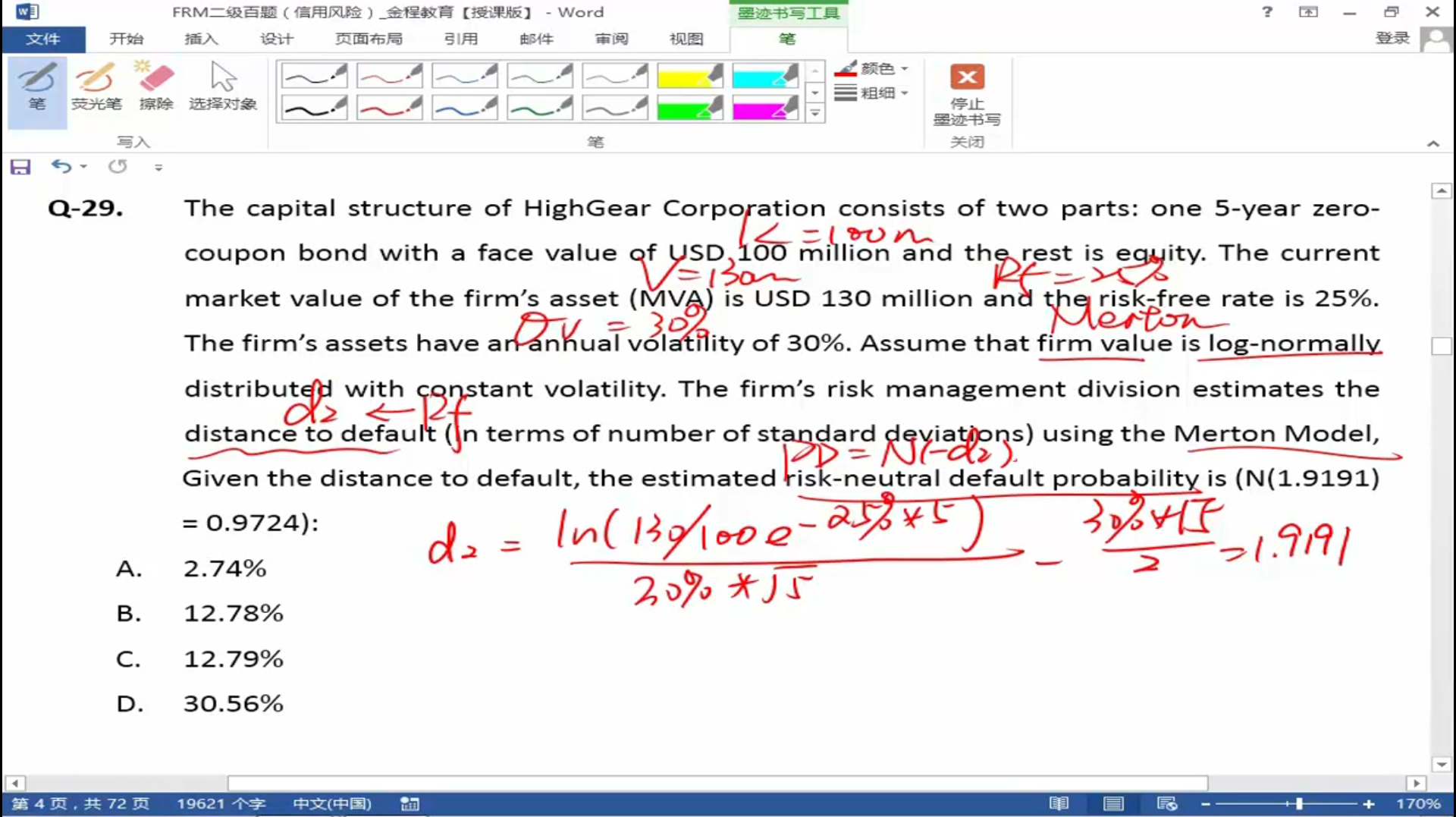1456x817 pixels.
Task: Pick the red thick pen in bottom row
Action: coord(389,108)
